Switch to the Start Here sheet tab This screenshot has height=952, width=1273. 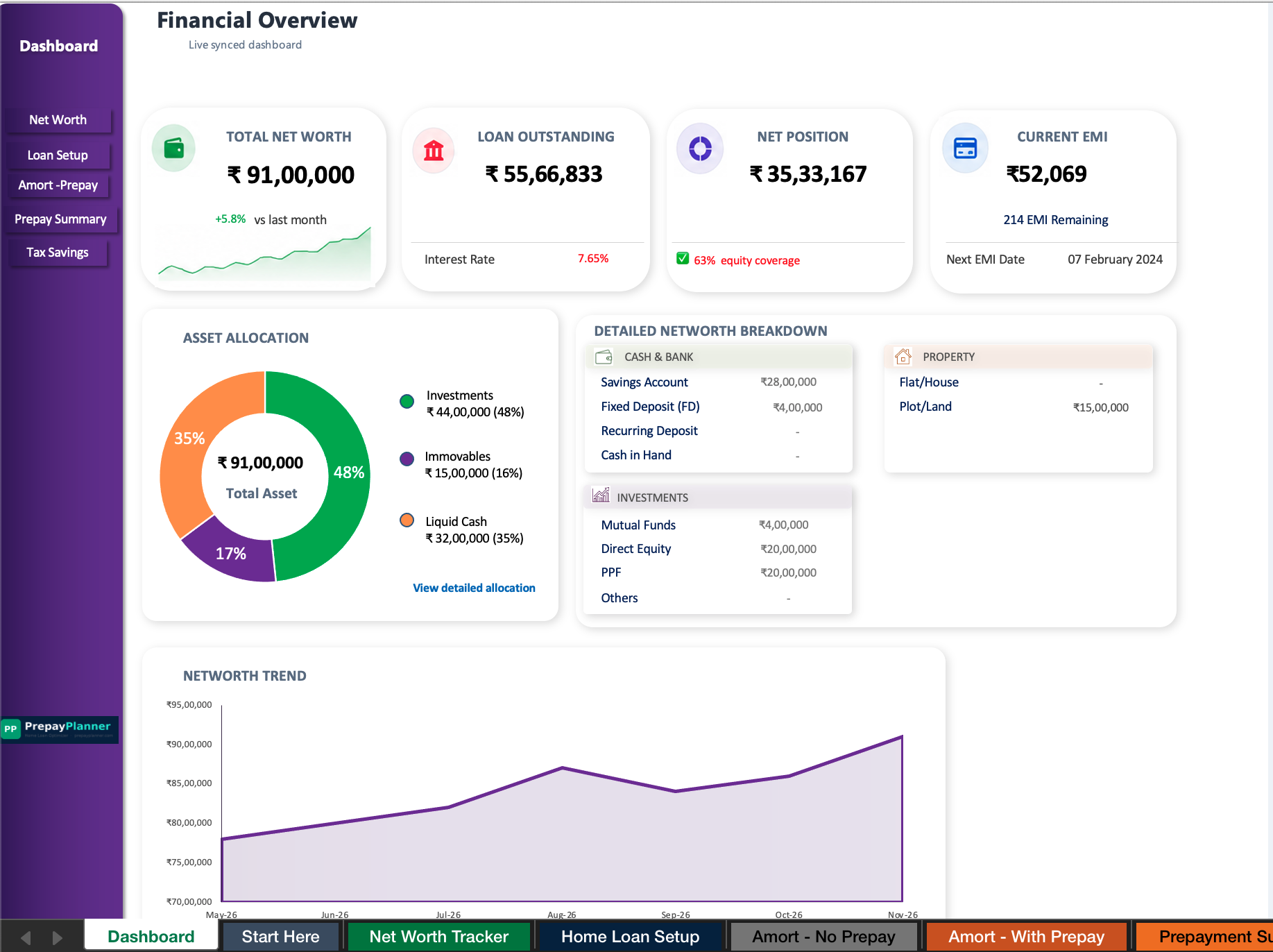(280, 937)
